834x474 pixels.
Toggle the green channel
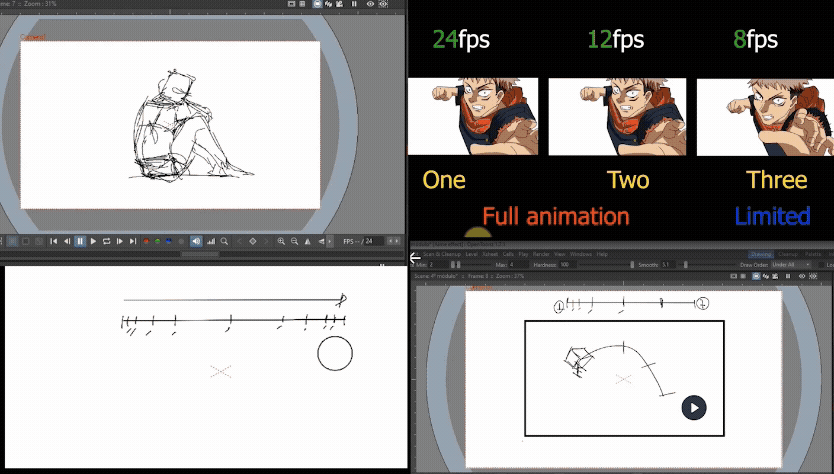point(157,241)
